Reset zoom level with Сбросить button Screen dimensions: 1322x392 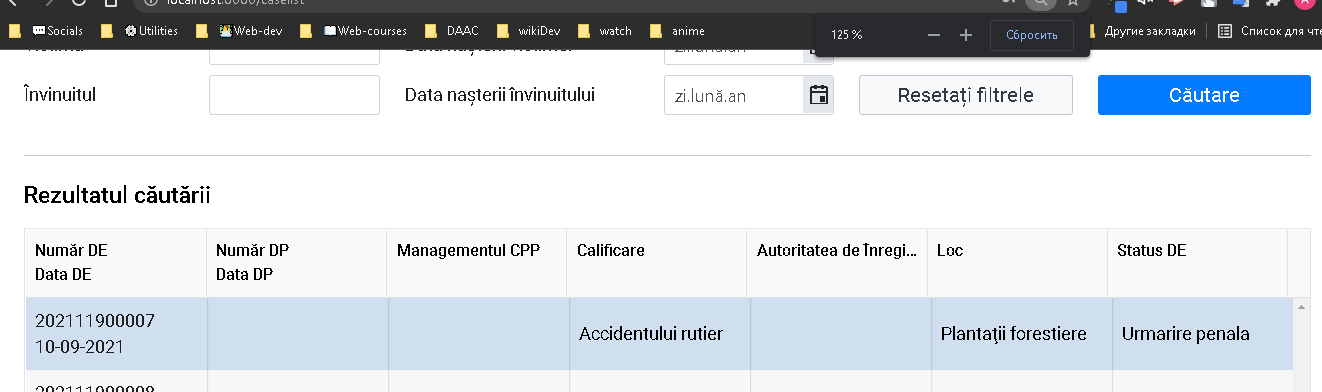tap(1032, 35)
